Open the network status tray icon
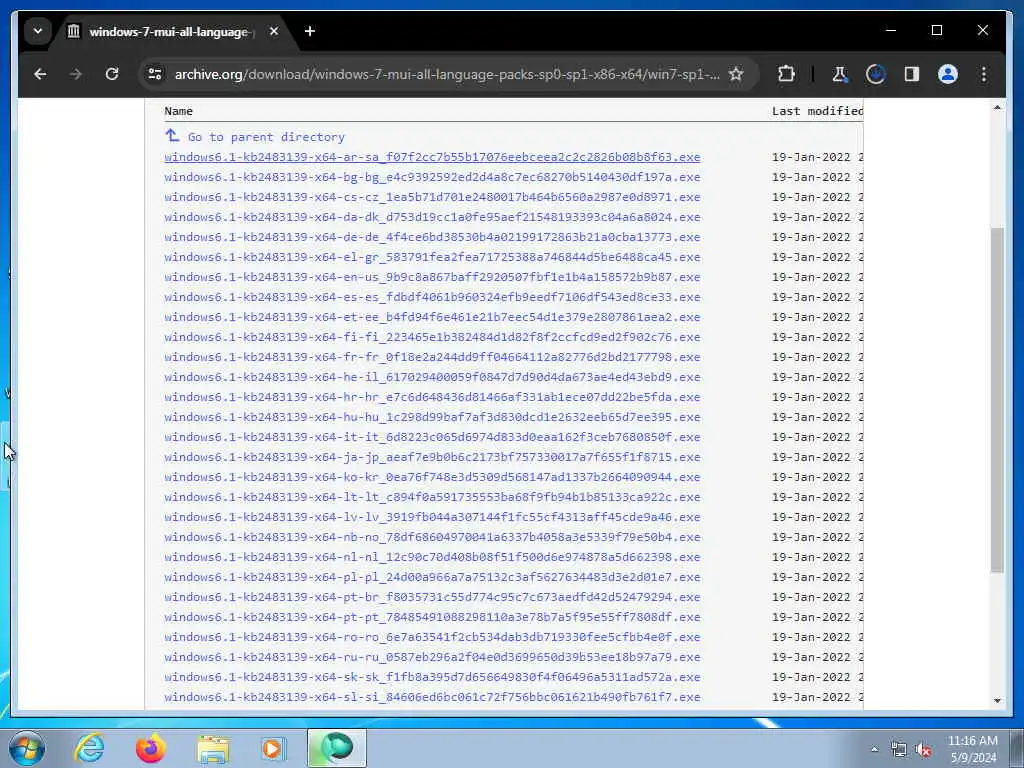This screenshot has height=768, width=1024. 899,750
